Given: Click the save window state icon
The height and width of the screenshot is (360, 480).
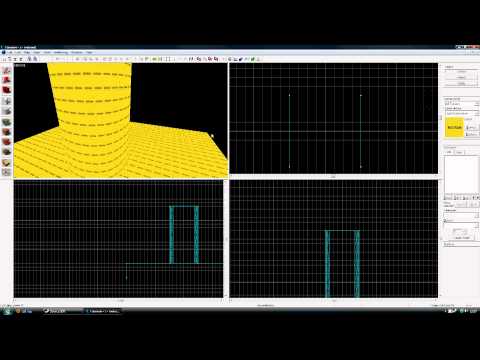Looking at the screenshot, I should 35,59.
